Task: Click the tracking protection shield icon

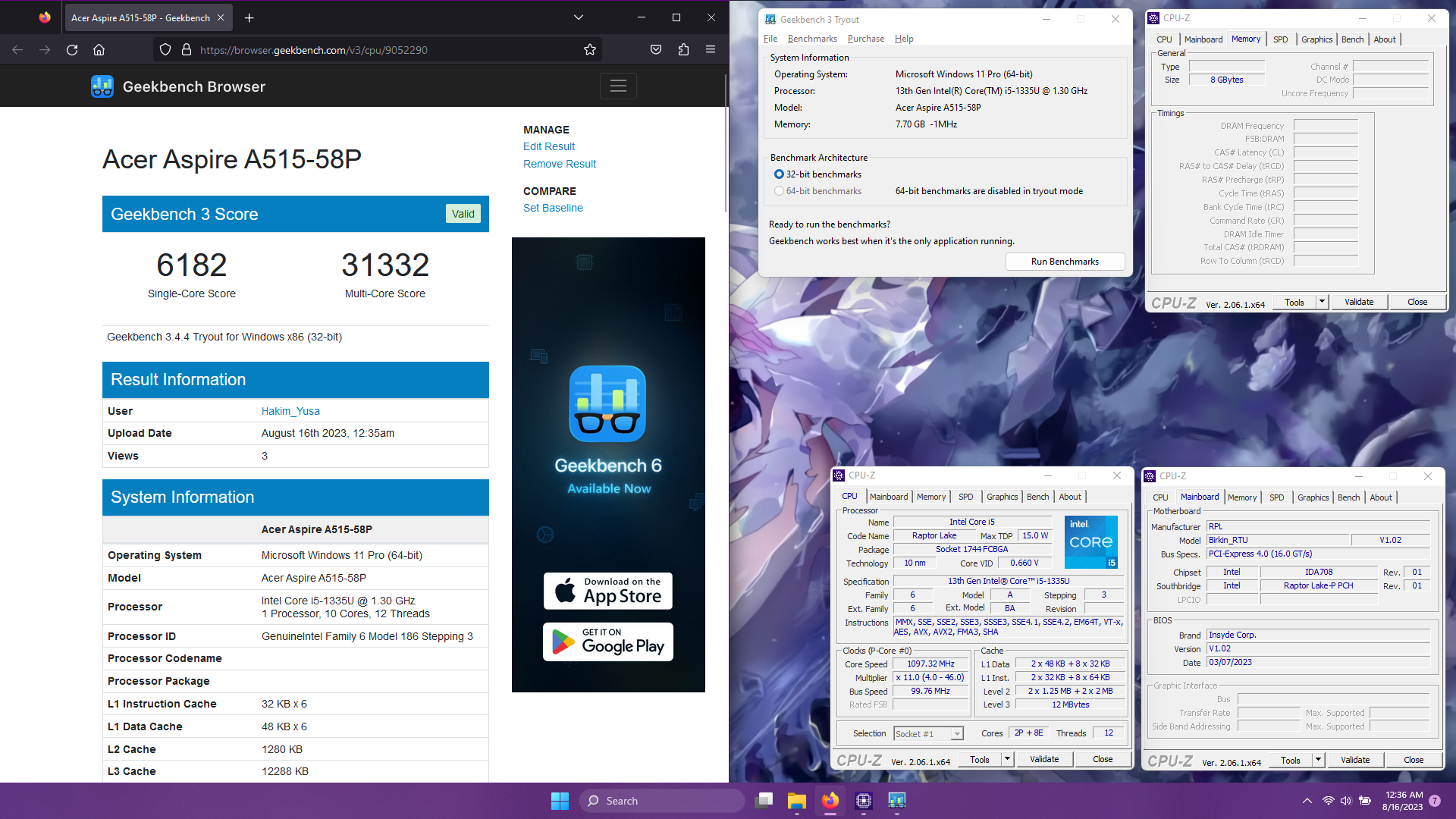Action: (x=165, y=50)
